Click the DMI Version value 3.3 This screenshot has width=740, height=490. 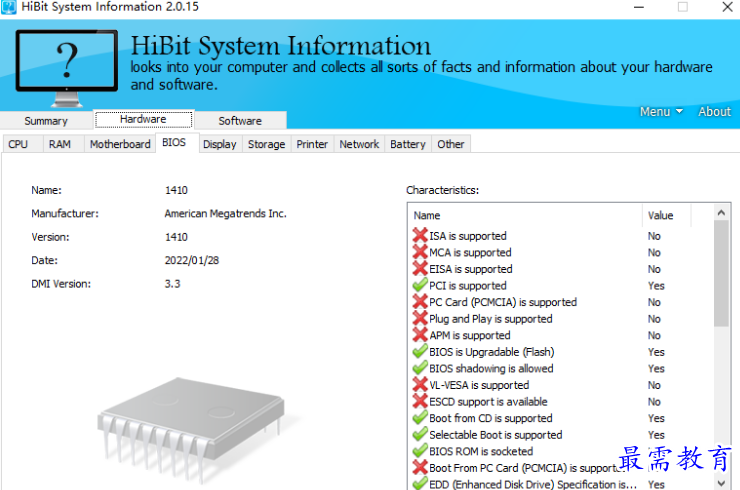click(172, 284)
